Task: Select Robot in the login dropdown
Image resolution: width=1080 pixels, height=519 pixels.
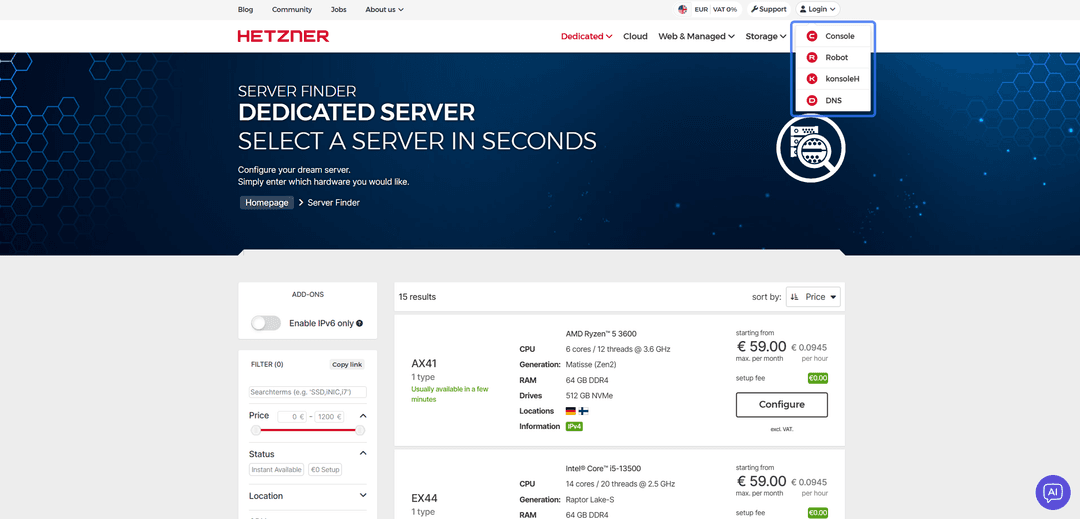Action: tap(833, 57)
